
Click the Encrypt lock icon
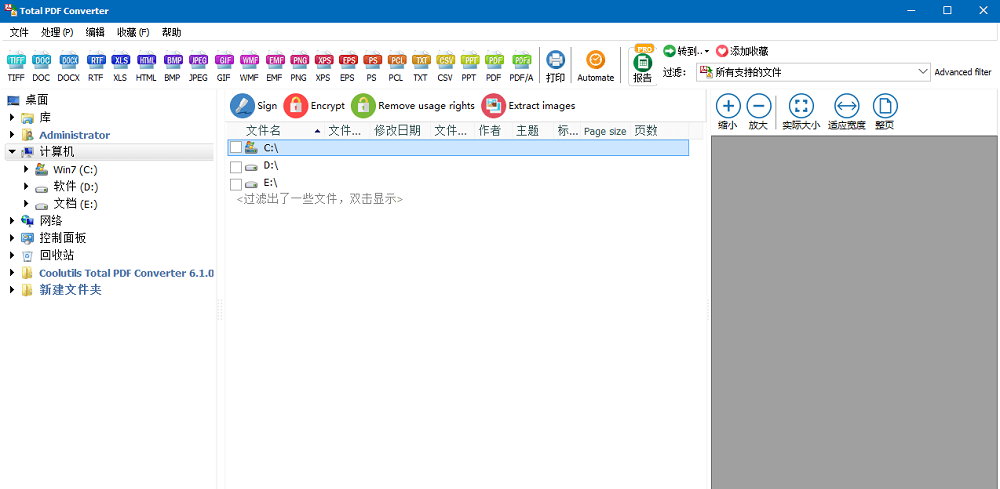(296, 106)
